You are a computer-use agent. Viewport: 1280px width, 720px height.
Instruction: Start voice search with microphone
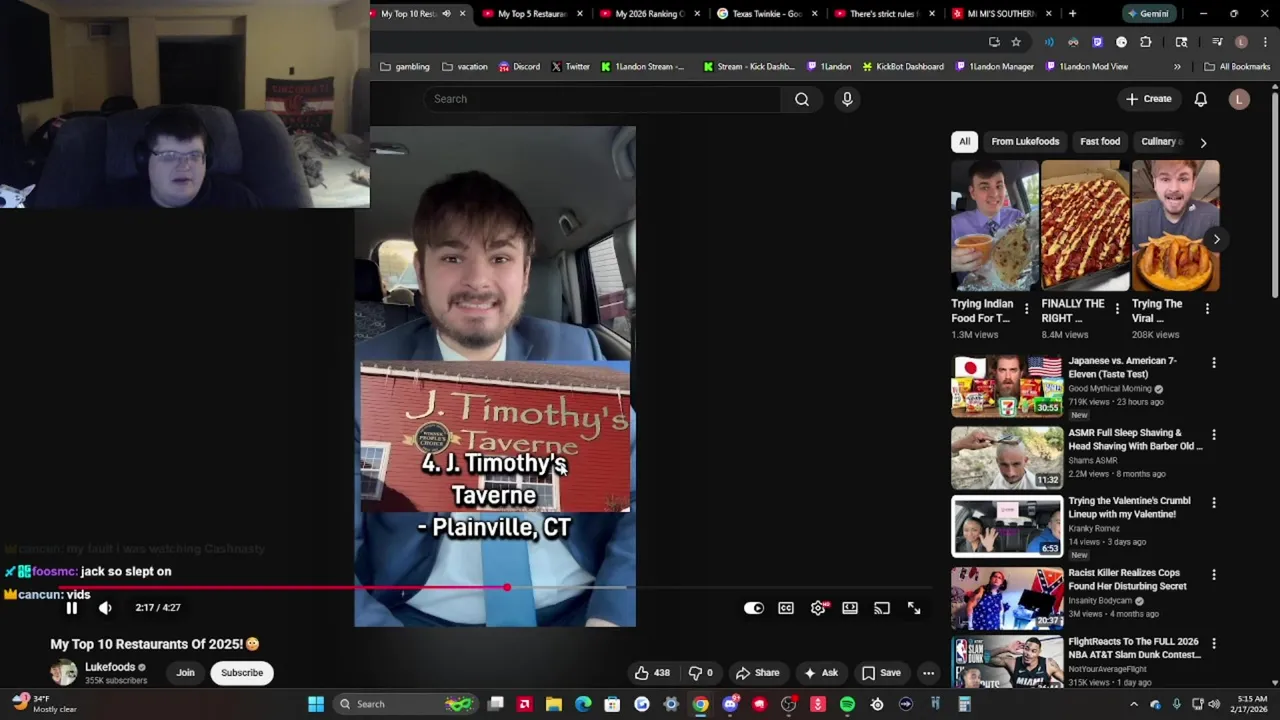click(847, 99)
